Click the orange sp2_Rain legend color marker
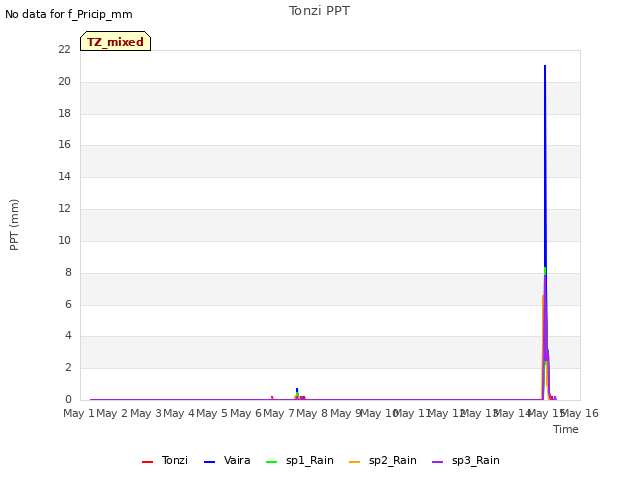The image size is (640, 480). pos(355,462)
